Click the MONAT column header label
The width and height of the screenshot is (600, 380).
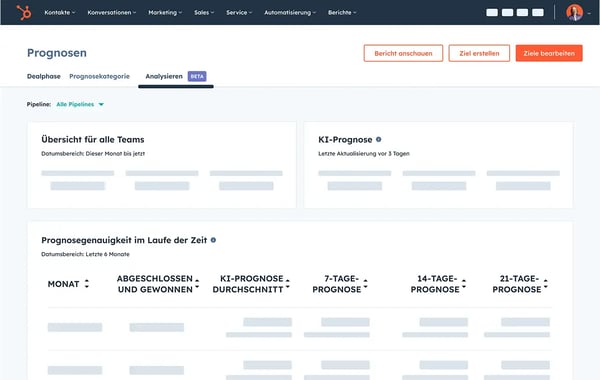64,284
